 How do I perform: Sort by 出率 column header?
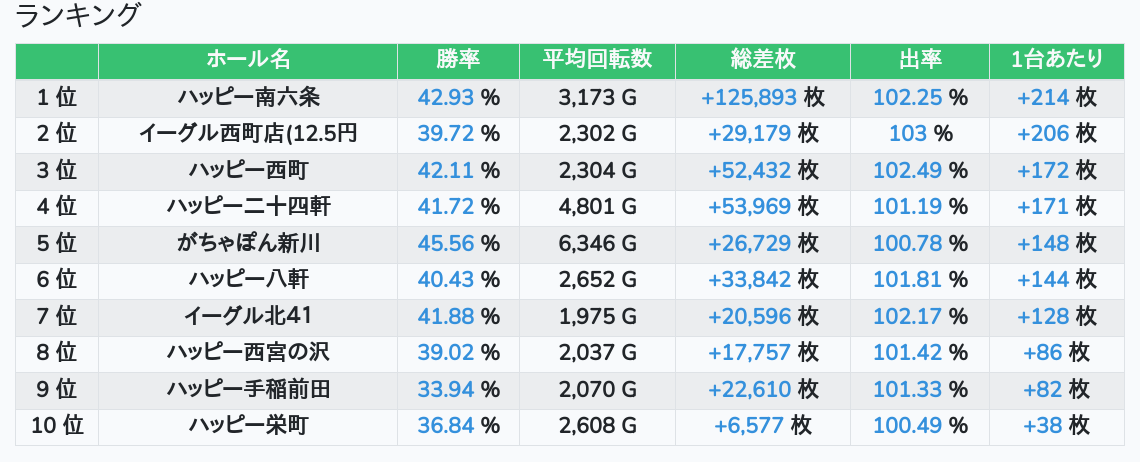click(919, 60)
